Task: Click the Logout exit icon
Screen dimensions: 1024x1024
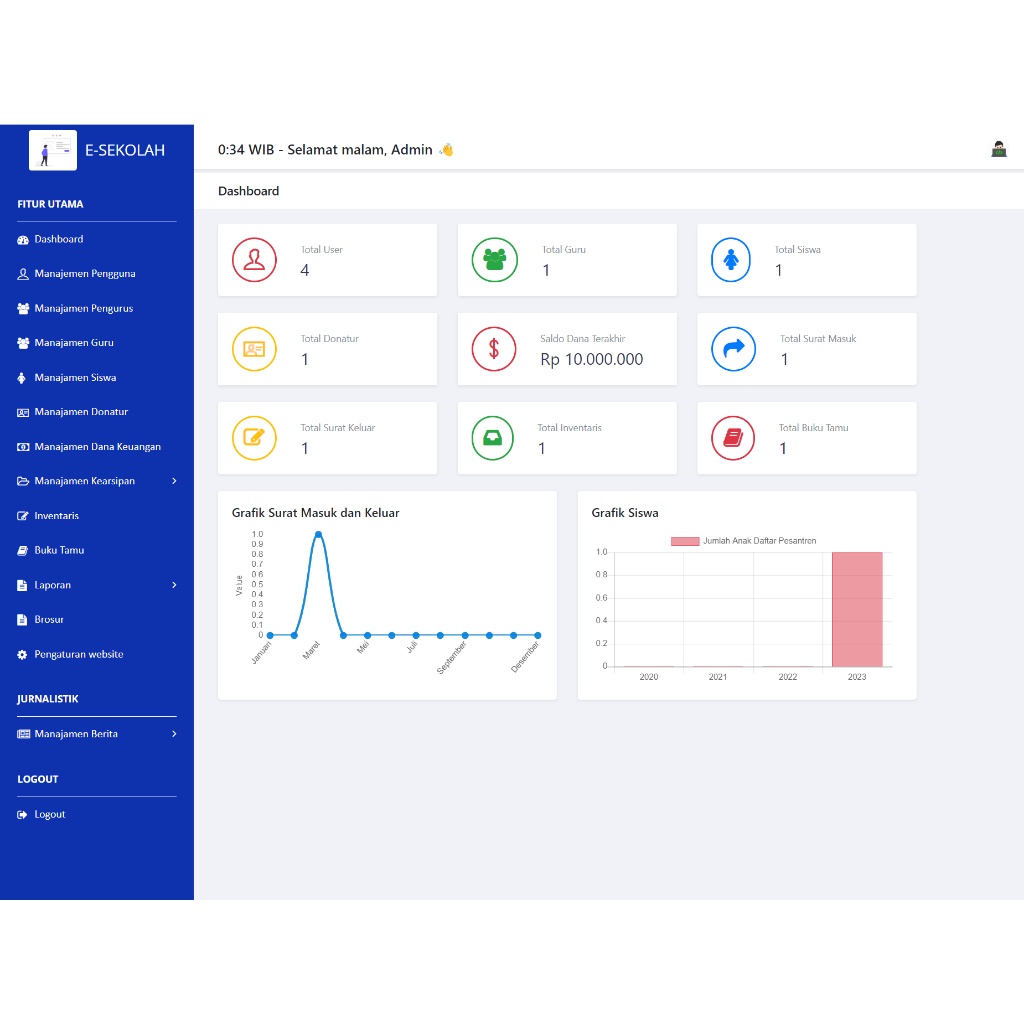Action: click(22, 814)
